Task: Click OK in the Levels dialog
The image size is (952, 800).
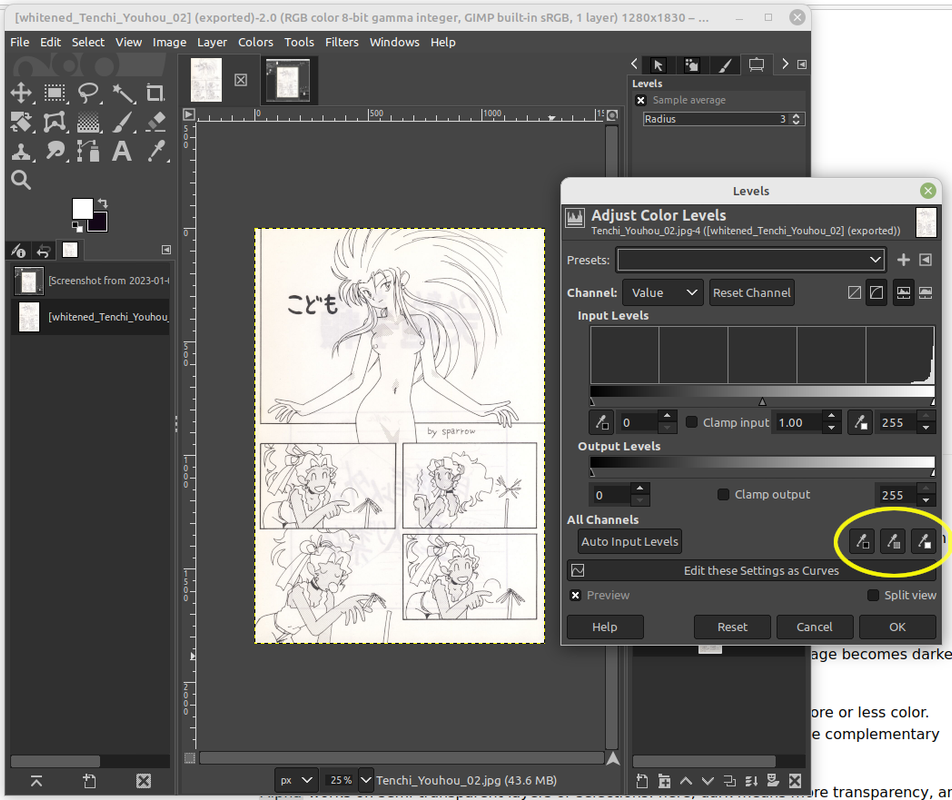Action: pos(897,627)
